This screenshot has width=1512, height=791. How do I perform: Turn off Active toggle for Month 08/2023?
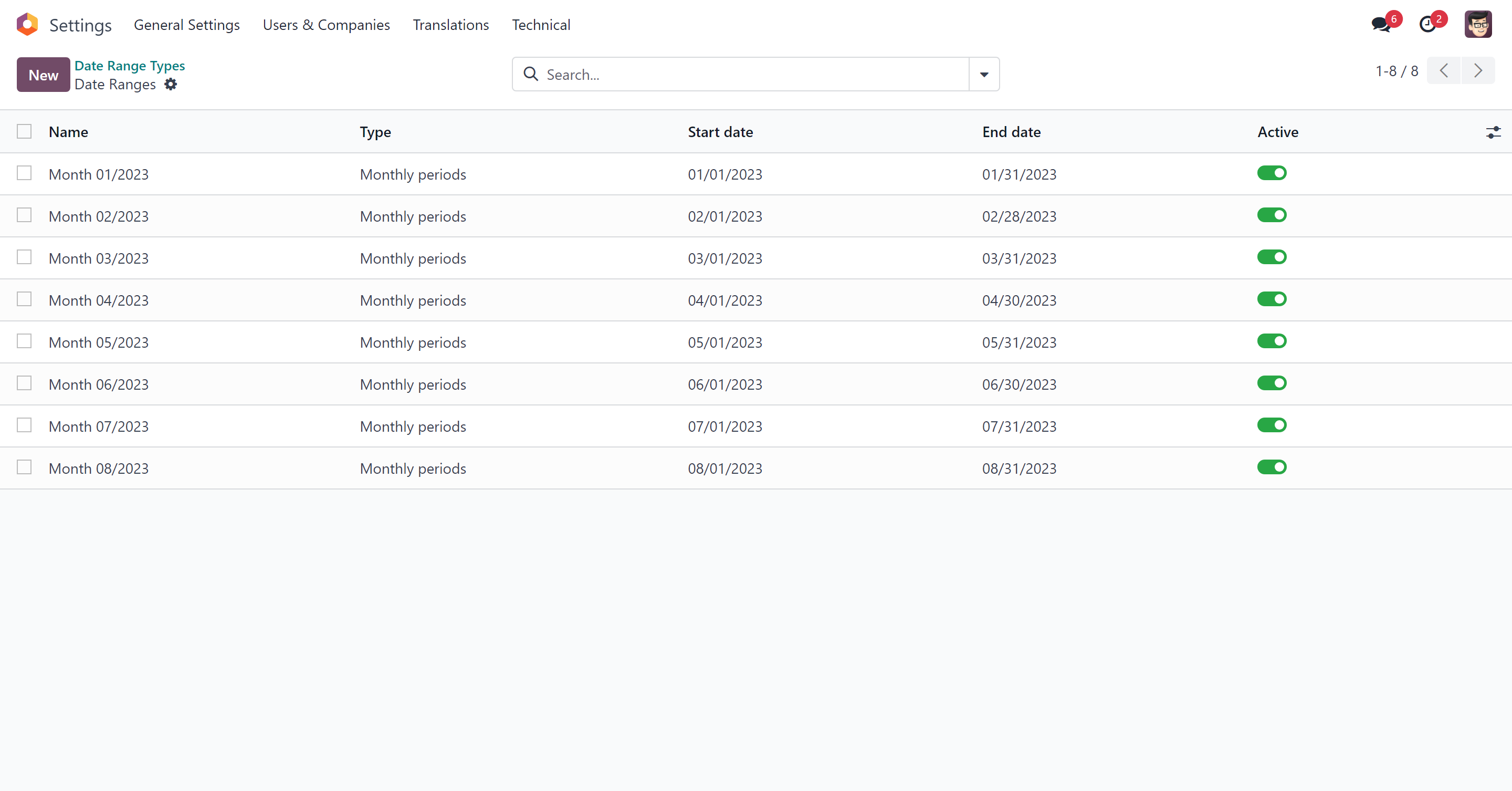click(1272, 467)
